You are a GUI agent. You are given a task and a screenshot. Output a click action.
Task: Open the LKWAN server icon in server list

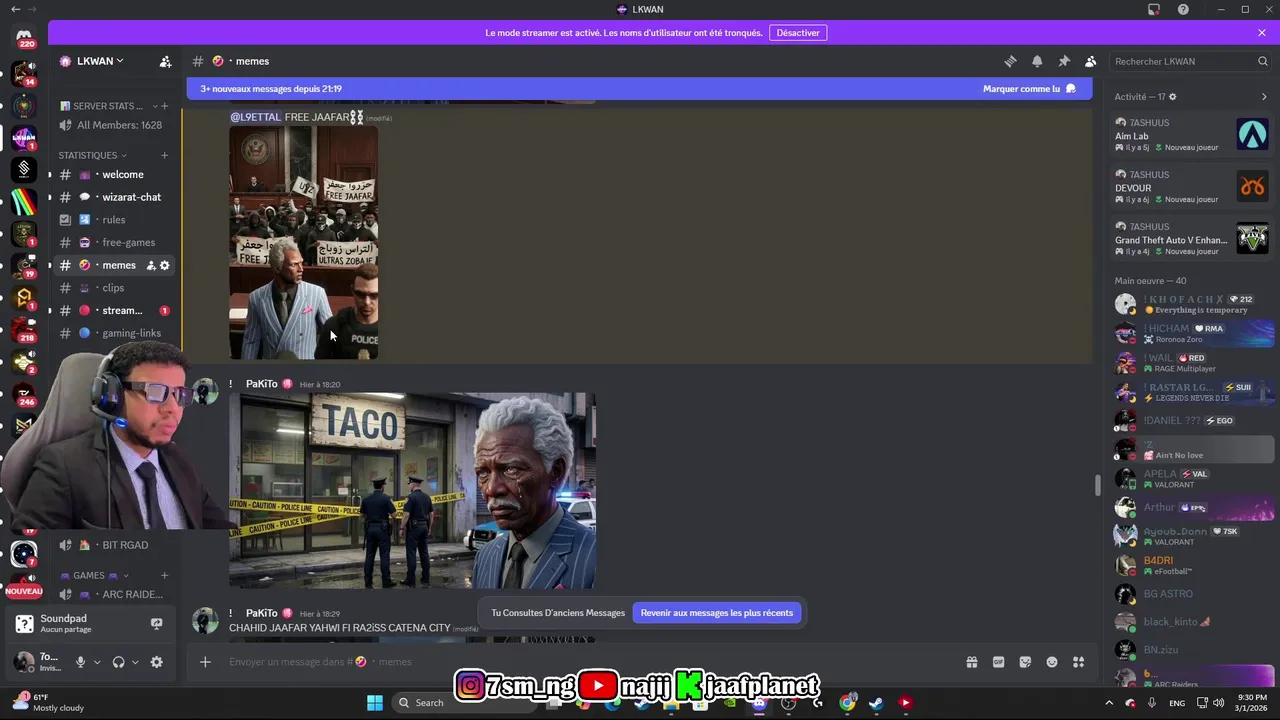coord(24,137)
